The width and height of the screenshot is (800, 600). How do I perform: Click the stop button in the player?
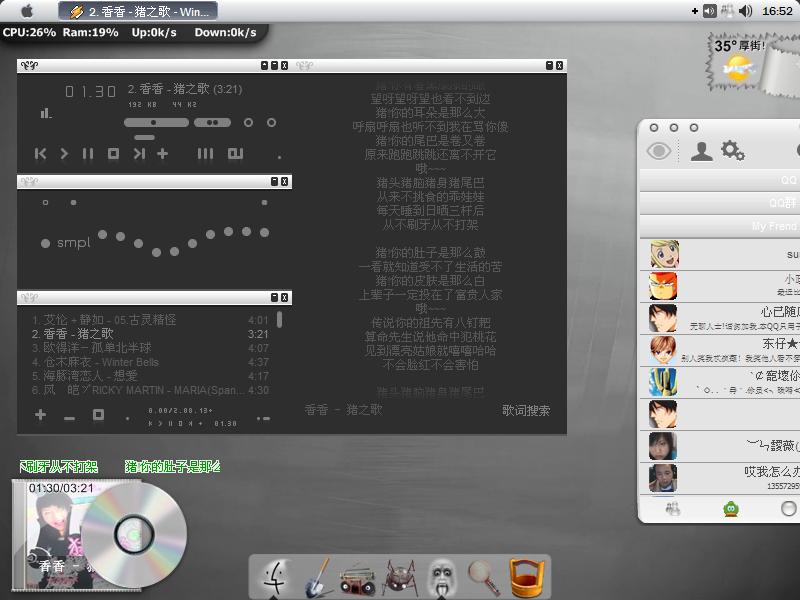113,154
